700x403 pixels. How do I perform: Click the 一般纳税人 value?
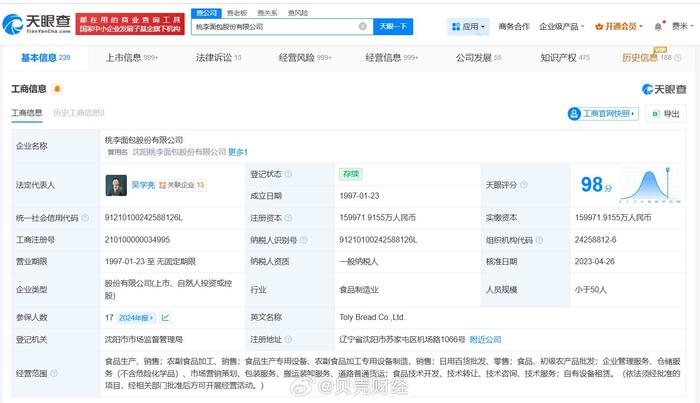(359, 262)
